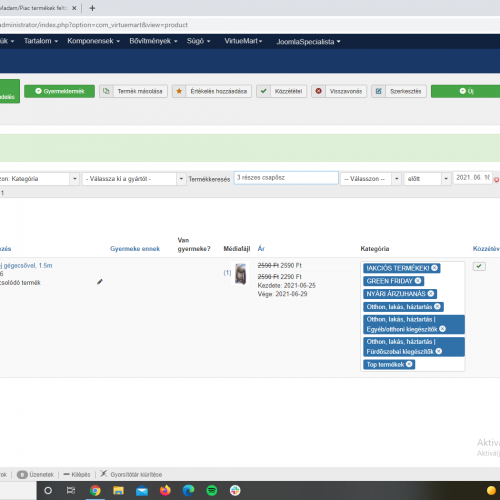Click the green Gyermektermék button

coord(60,91)
